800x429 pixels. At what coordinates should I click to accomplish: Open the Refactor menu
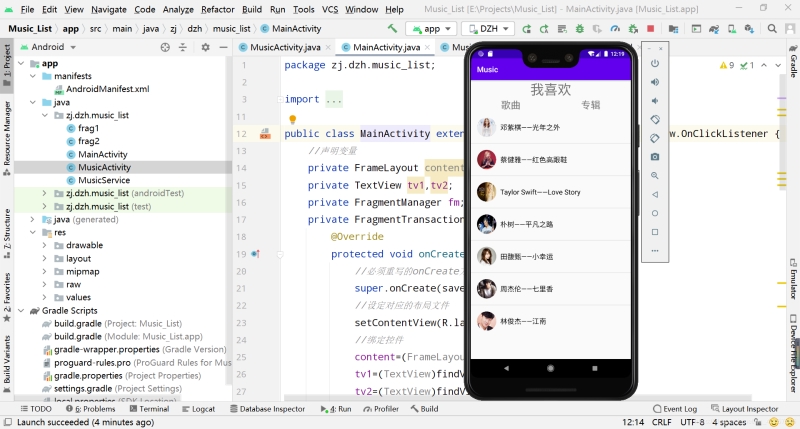217,9
